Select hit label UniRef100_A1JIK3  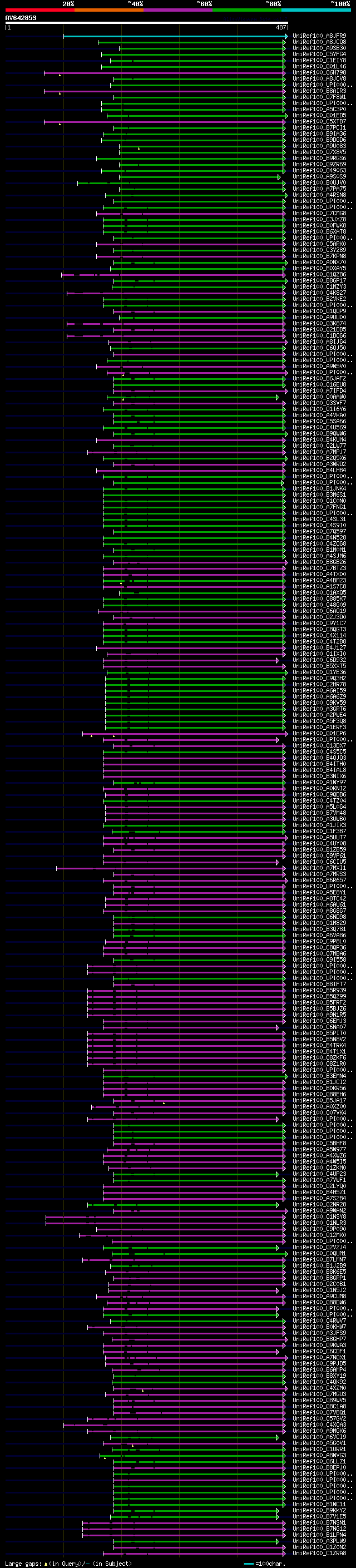319,825
